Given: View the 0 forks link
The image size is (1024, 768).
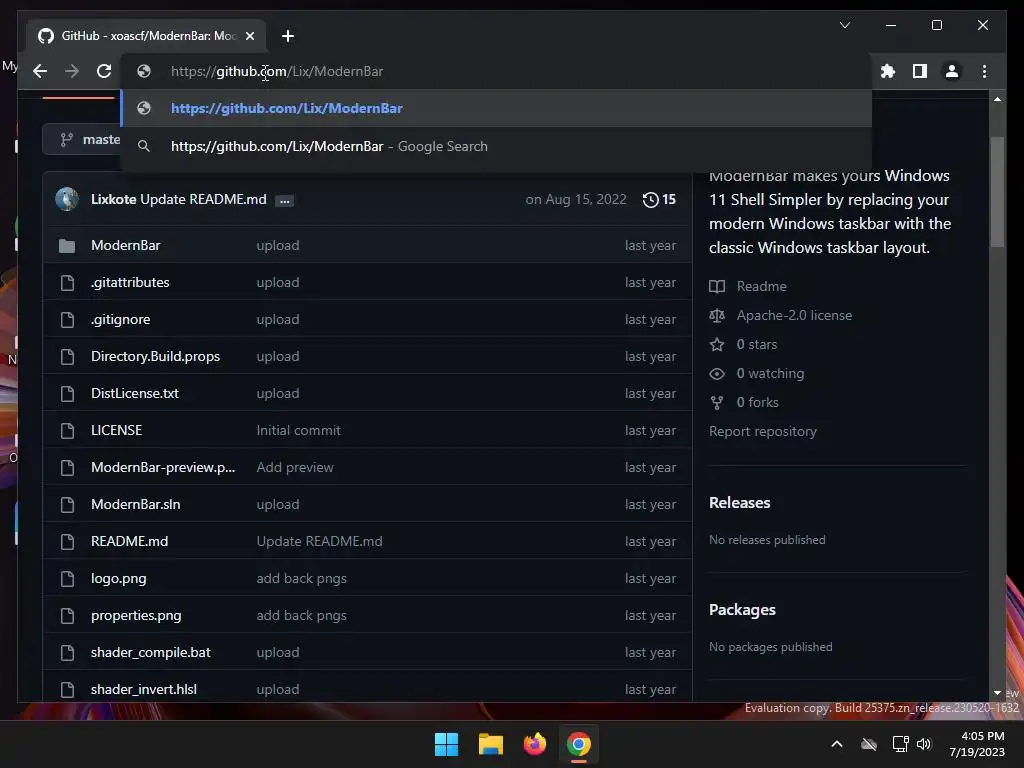Looking at the screenshot, I should (x=758, y=402).
